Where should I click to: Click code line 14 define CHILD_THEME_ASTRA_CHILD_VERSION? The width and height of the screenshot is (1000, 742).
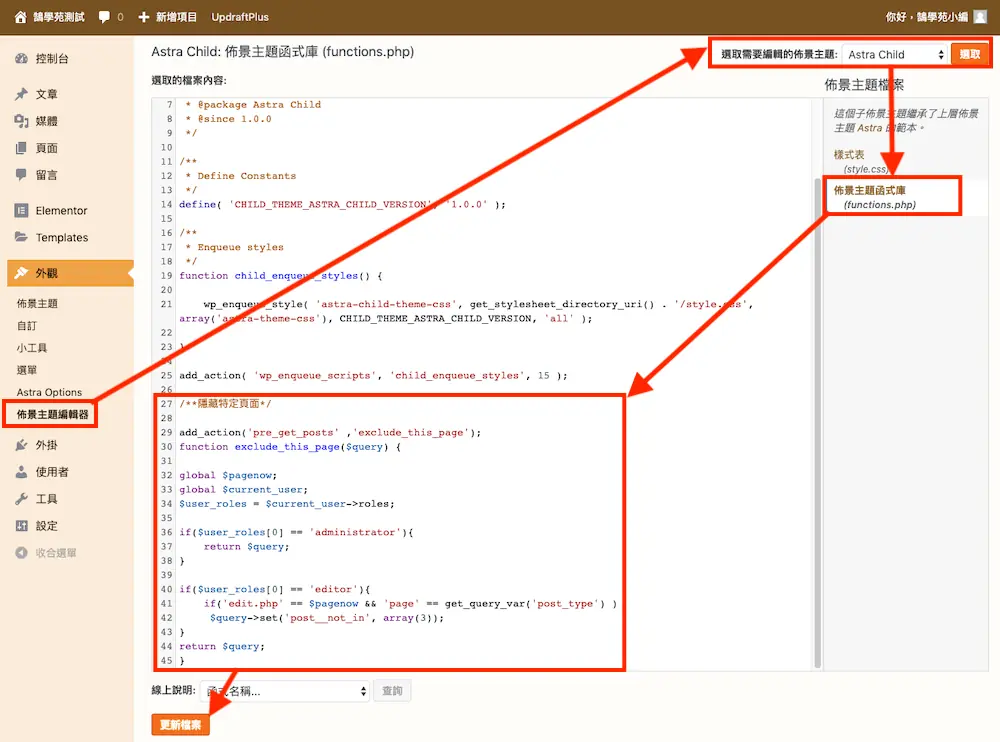[342, 204]
